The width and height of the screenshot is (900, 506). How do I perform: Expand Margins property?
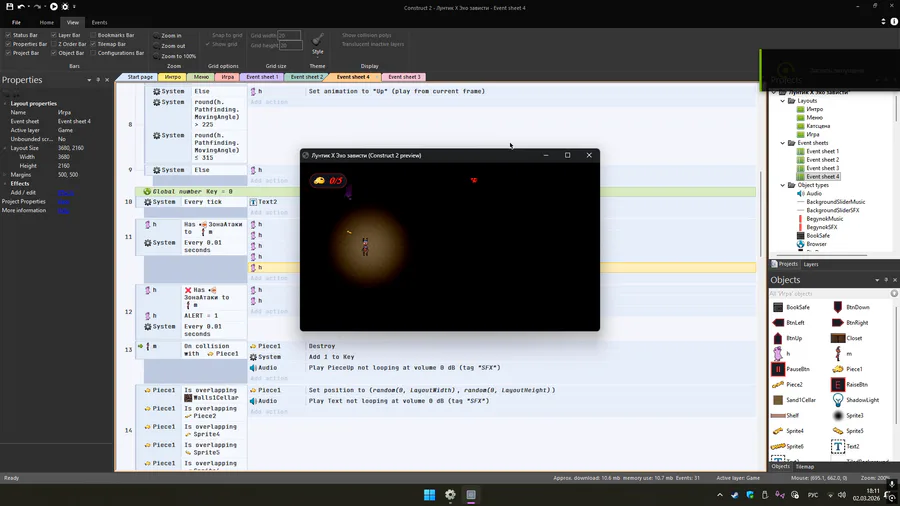5,174
